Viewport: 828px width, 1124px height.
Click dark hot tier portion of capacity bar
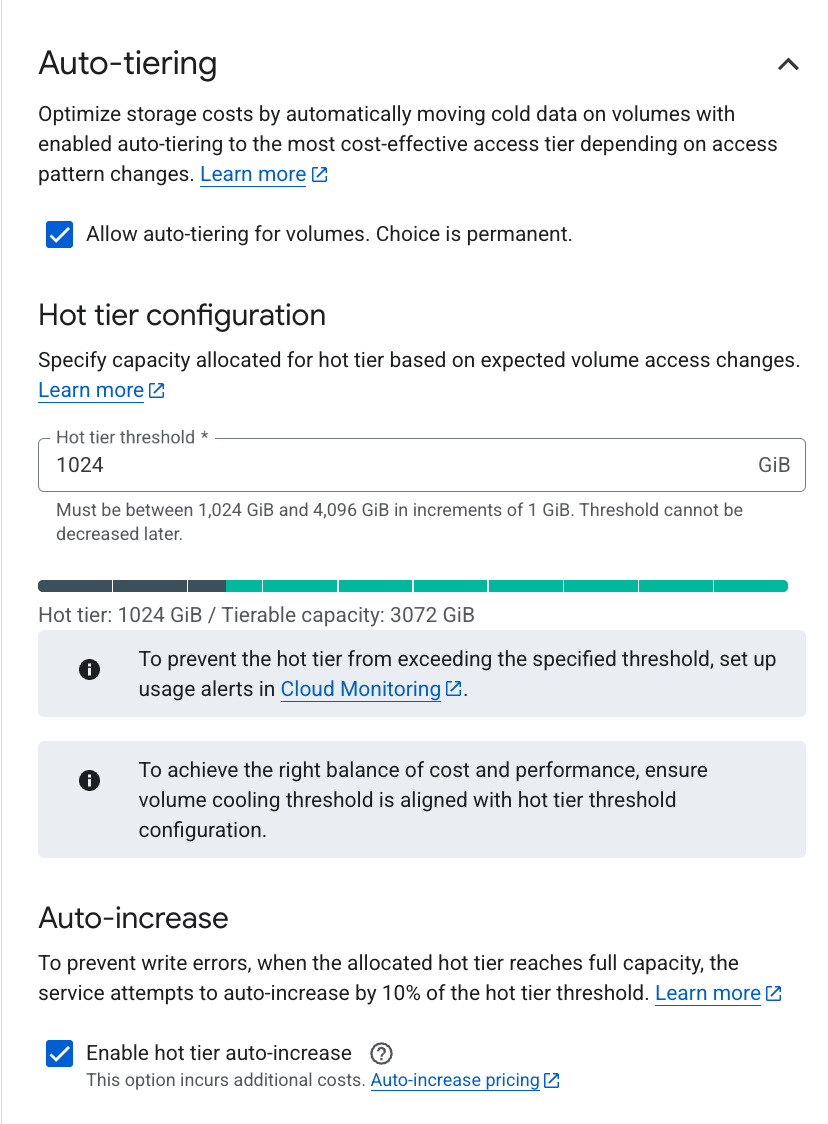tap(132, 586)
